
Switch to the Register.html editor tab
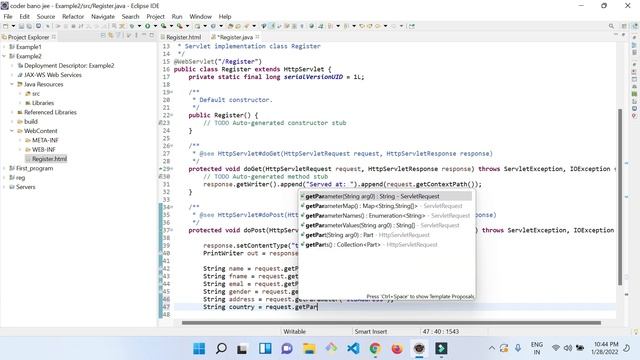181,37
